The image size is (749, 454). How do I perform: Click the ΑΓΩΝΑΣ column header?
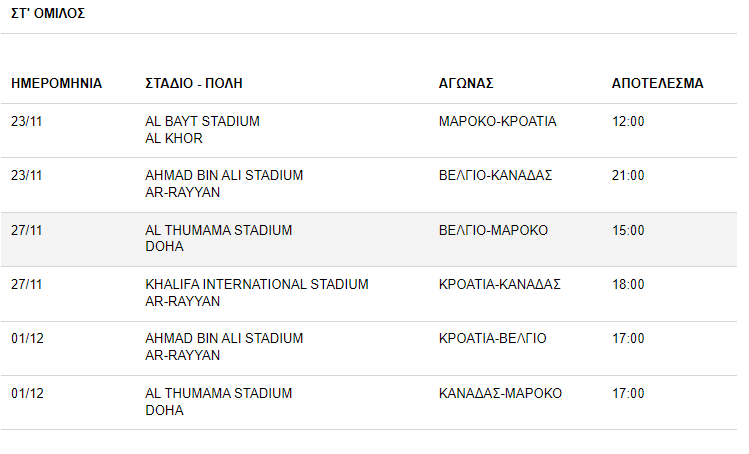pos(466,83)
